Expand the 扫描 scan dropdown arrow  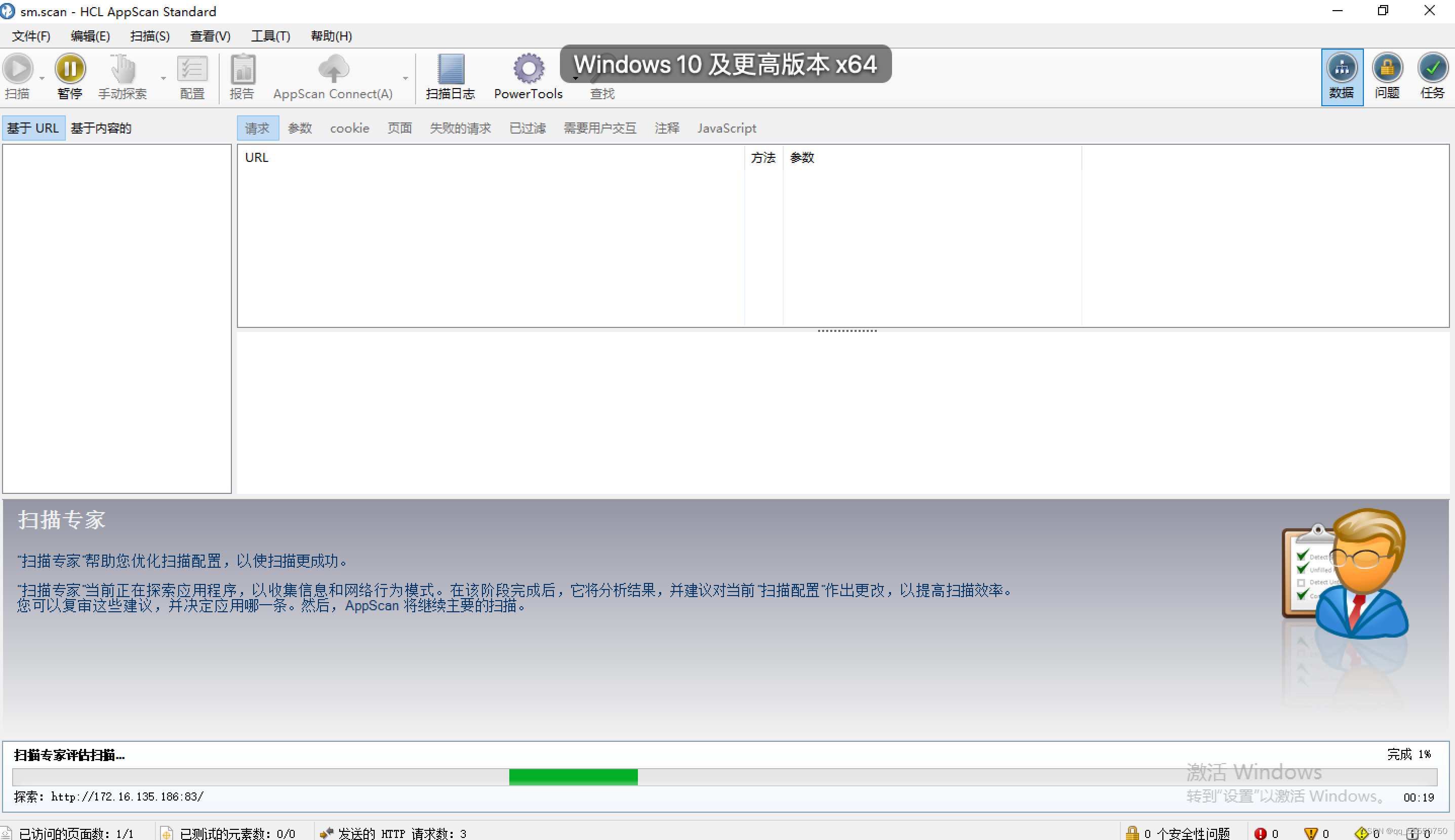tap(42, 78)
